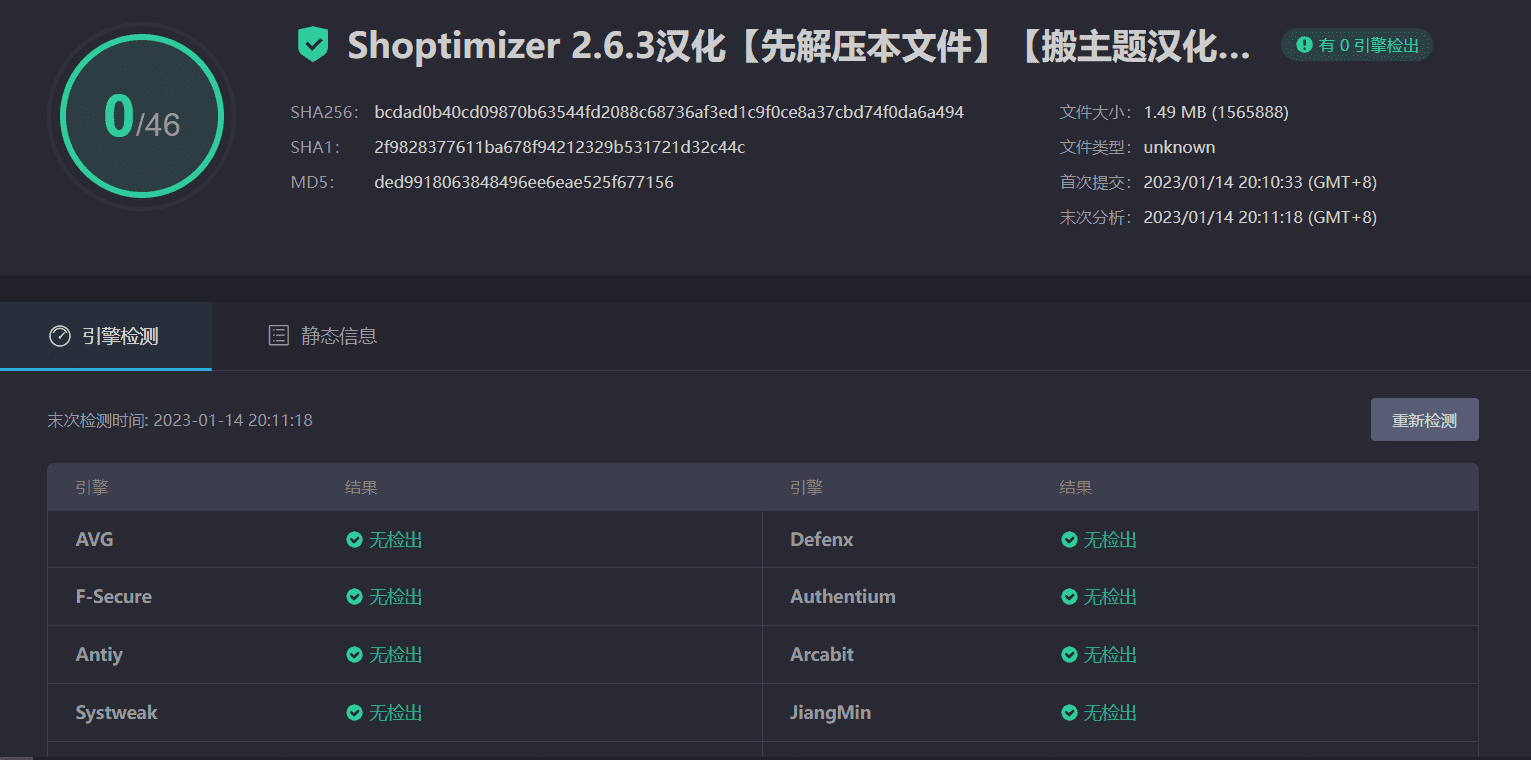Click the AVG engine name
This screenshot has height=760, width=1531.
pyautogui.click(x=95, y=540)
